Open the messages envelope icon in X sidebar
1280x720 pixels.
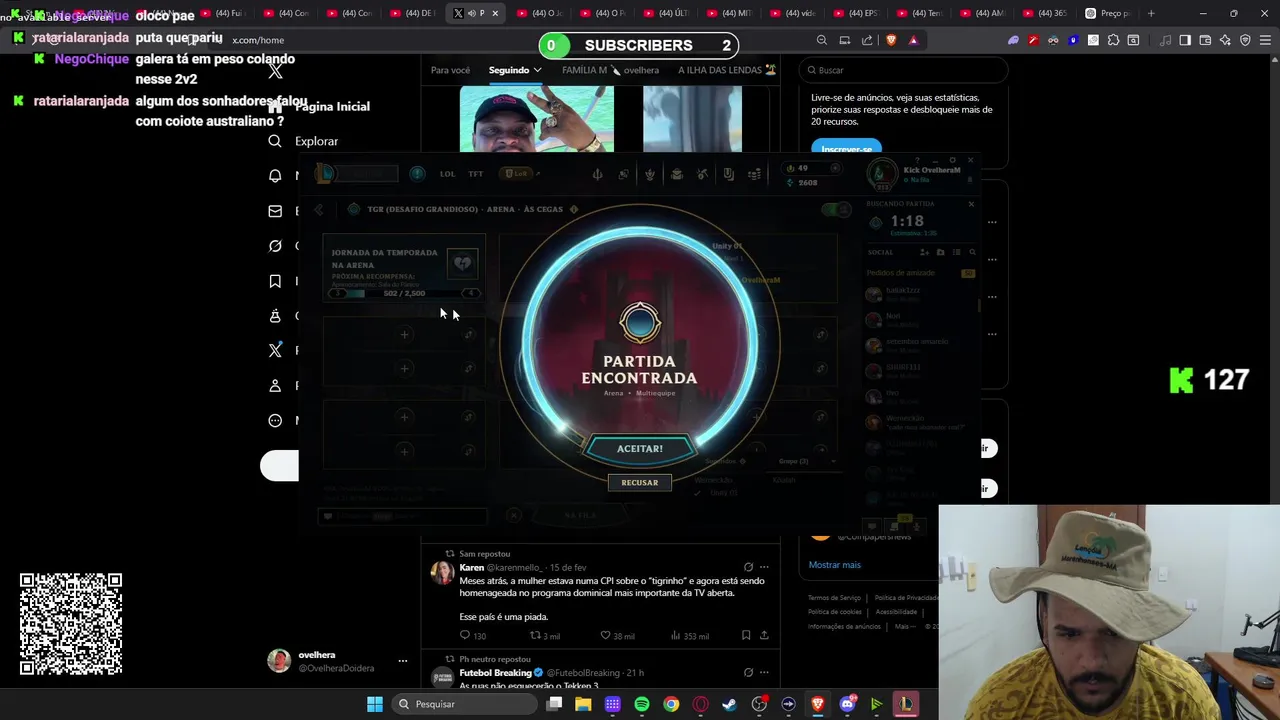coord(275,211)
